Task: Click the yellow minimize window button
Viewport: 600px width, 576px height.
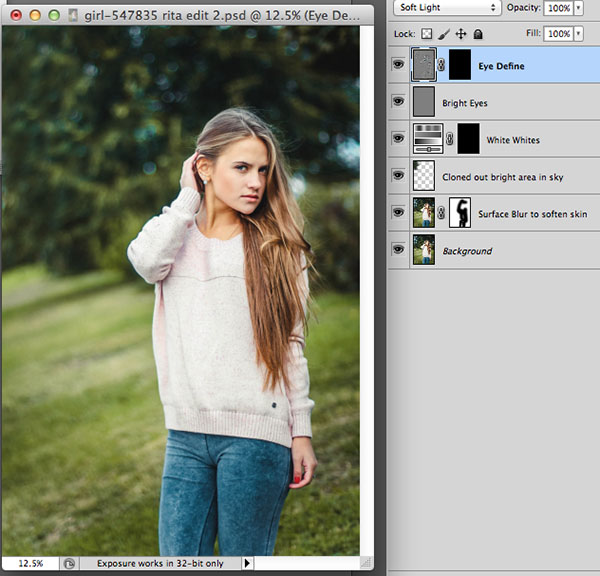Action: tap(33, 15)
